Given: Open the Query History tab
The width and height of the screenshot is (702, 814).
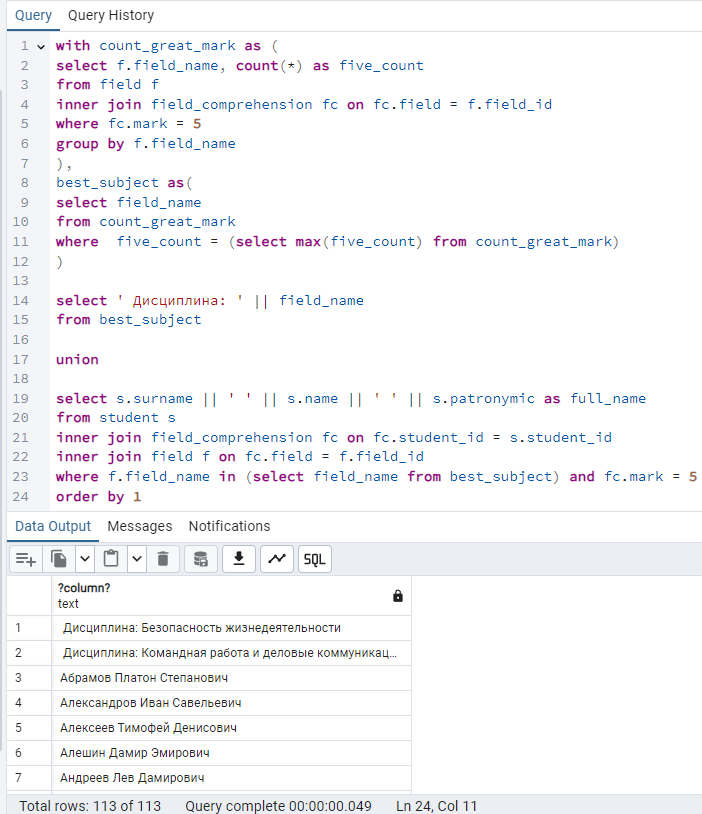Looking at the screenshot, I should click(x=111, y=16).
